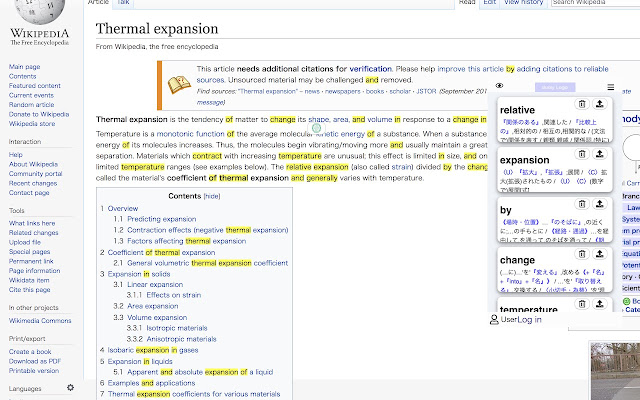Click the Log in link in the panel

coord(529,320)
